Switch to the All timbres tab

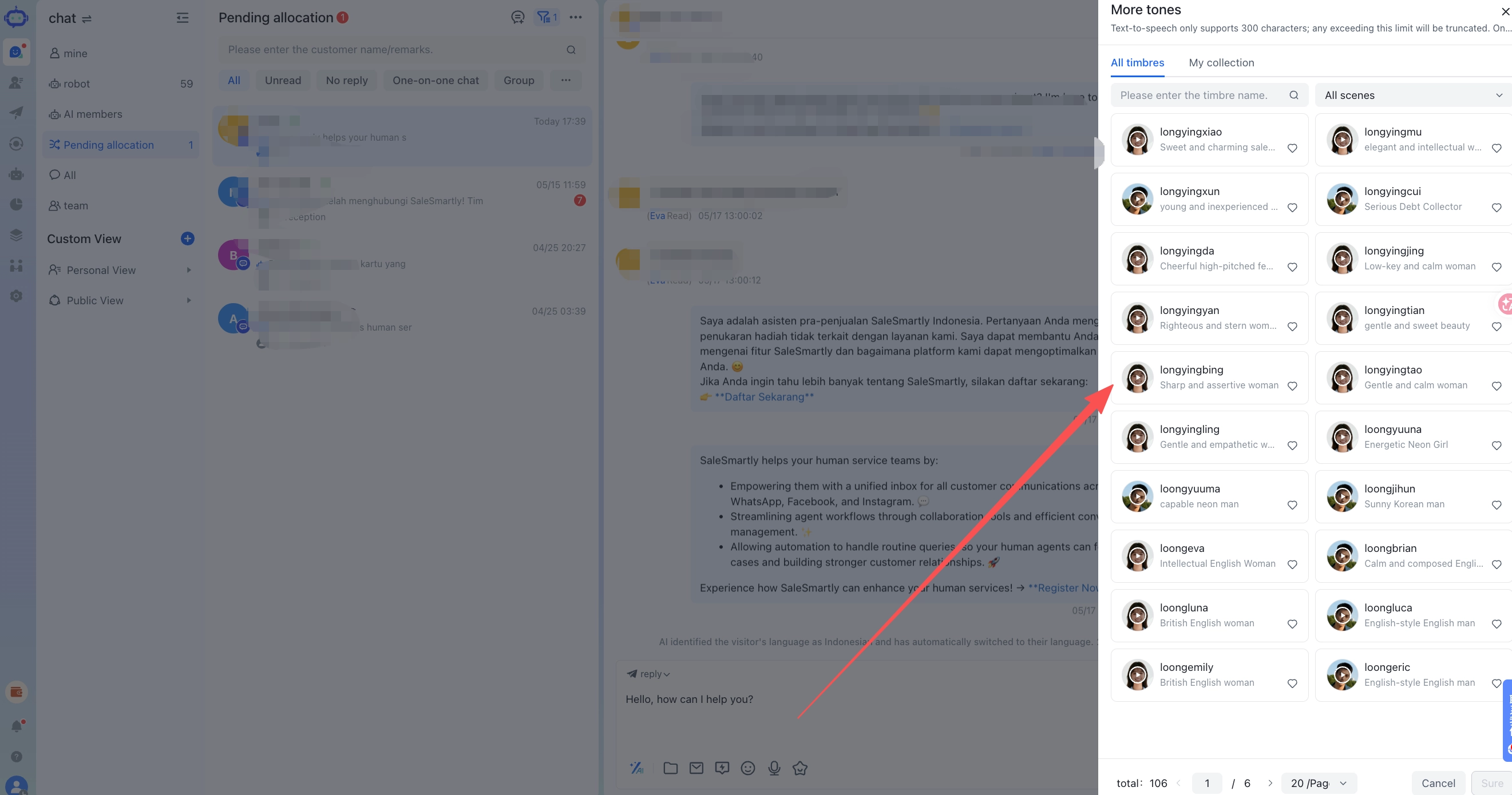pos(1137,63)
